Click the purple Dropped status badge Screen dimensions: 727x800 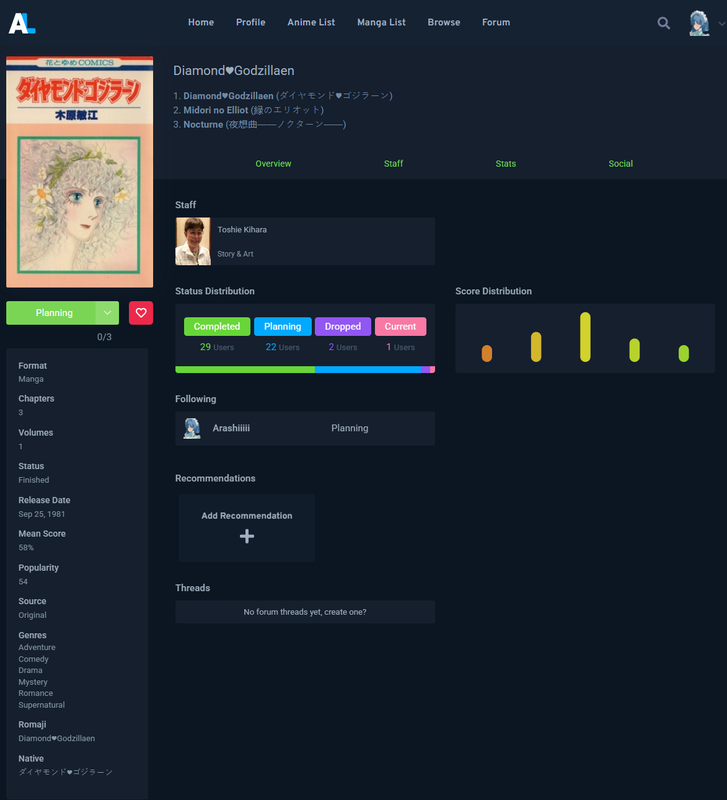pos(343,327)
